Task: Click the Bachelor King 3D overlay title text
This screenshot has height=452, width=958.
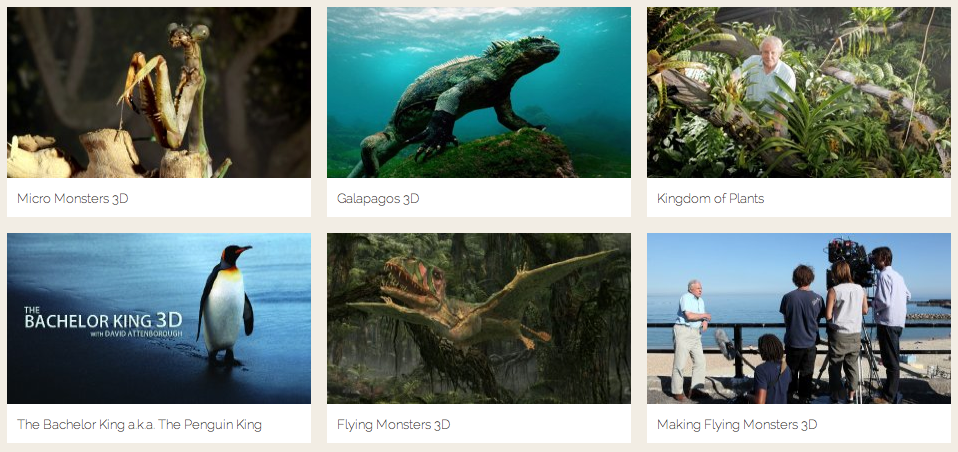Action: pyautogui.click(x=103, y=319)
